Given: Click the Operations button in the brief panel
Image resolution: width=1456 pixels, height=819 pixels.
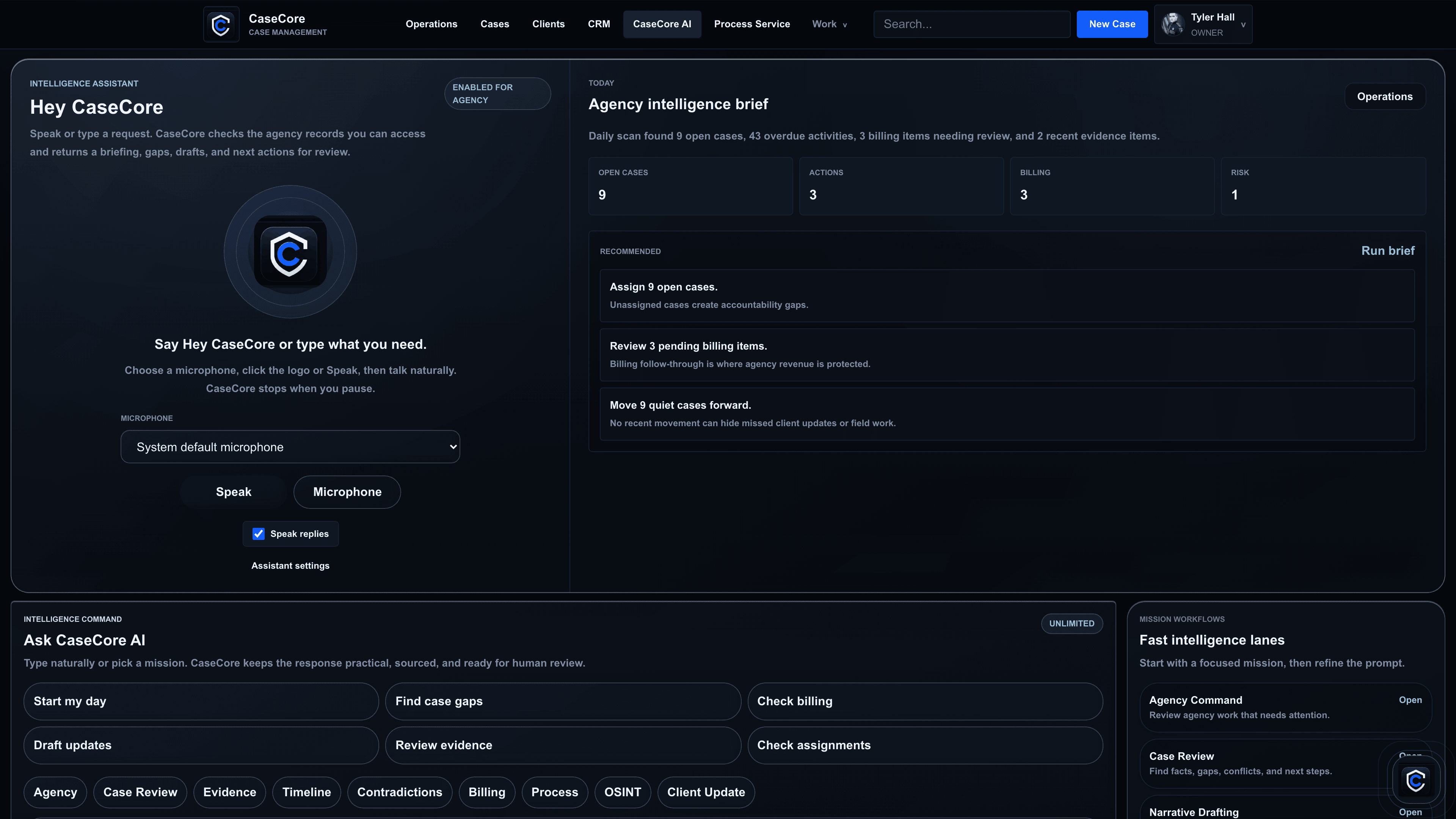Looking at the screenshot, I should click(1385, 97).
